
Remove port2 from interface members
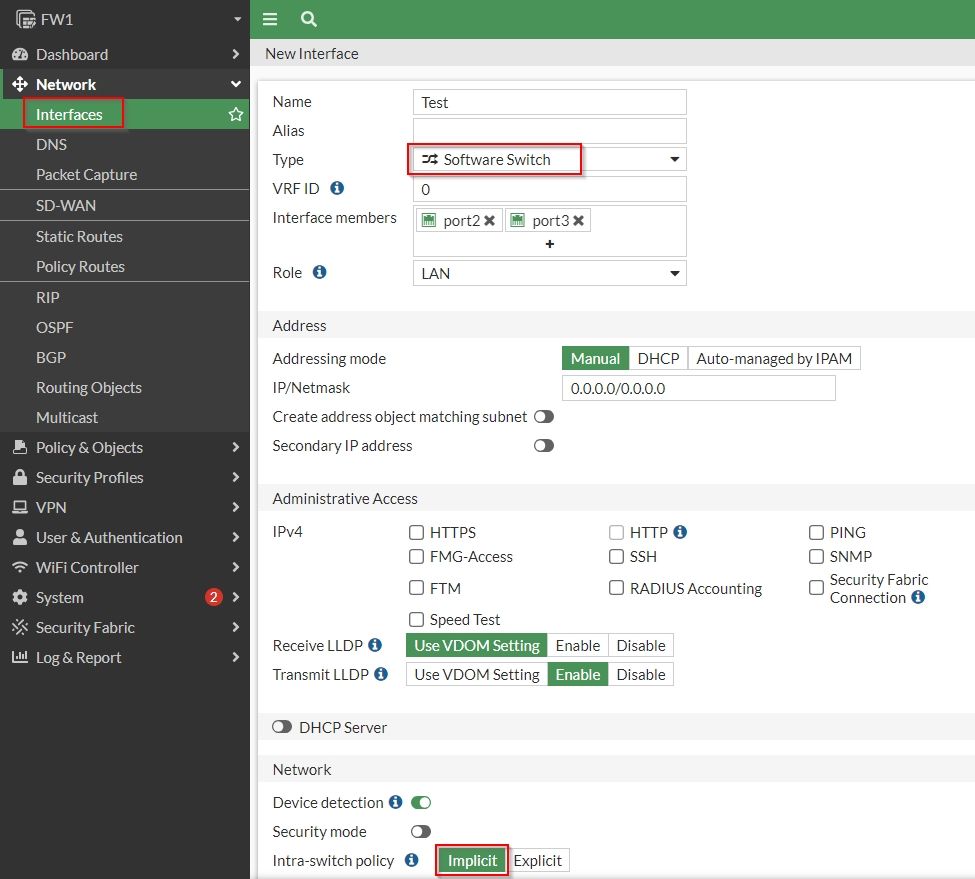[x=490, y=221]
